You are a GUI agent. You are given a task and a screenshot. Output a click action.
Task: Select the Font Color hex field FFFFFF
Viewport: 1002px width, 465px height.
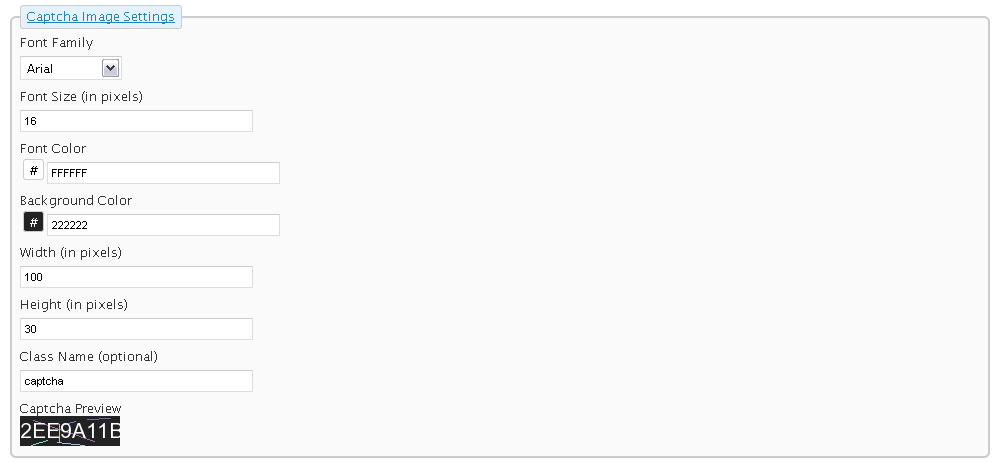[x=164, y=173]
